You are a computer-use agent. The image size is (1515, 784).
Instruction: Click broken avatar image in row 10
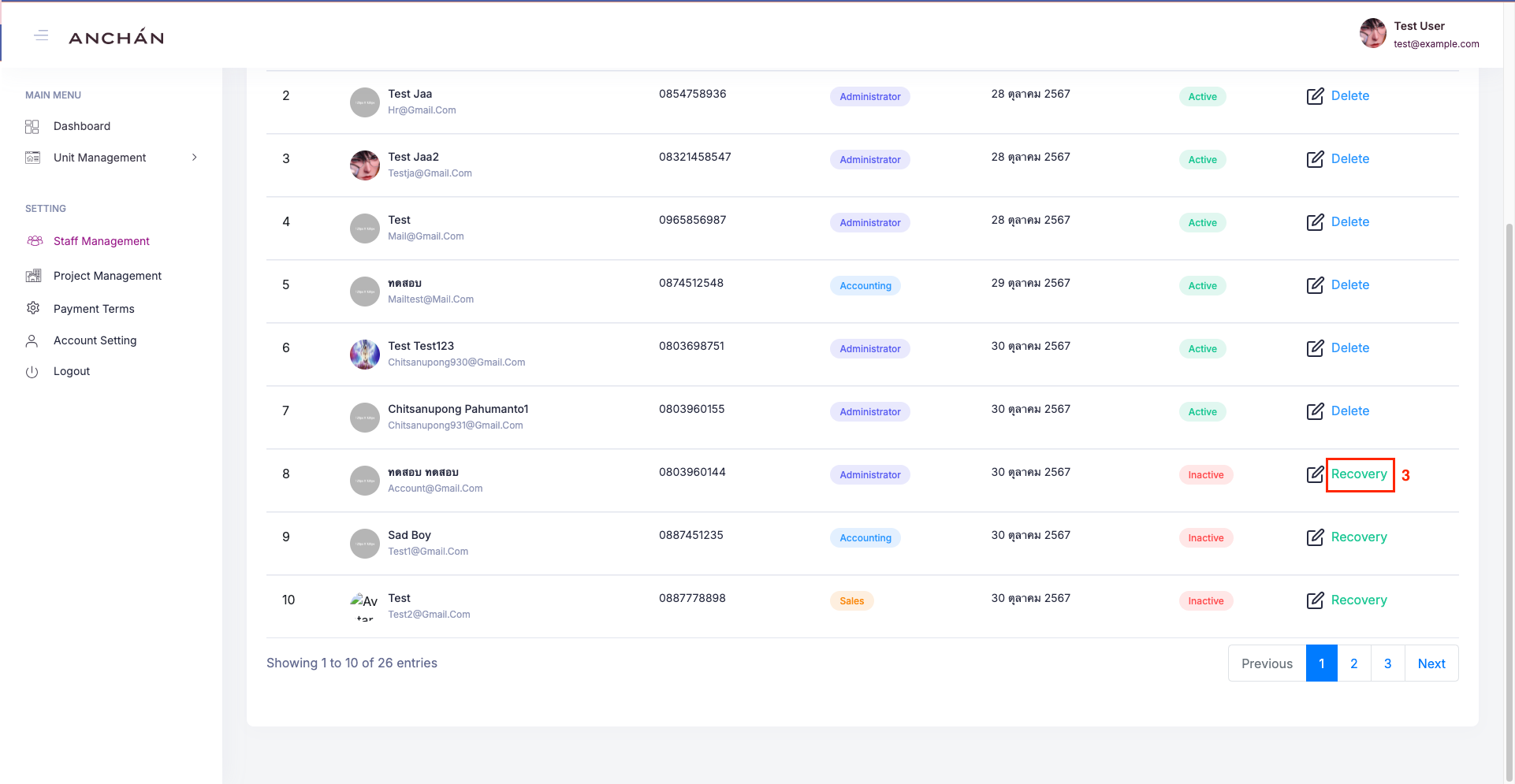point(364,607)
